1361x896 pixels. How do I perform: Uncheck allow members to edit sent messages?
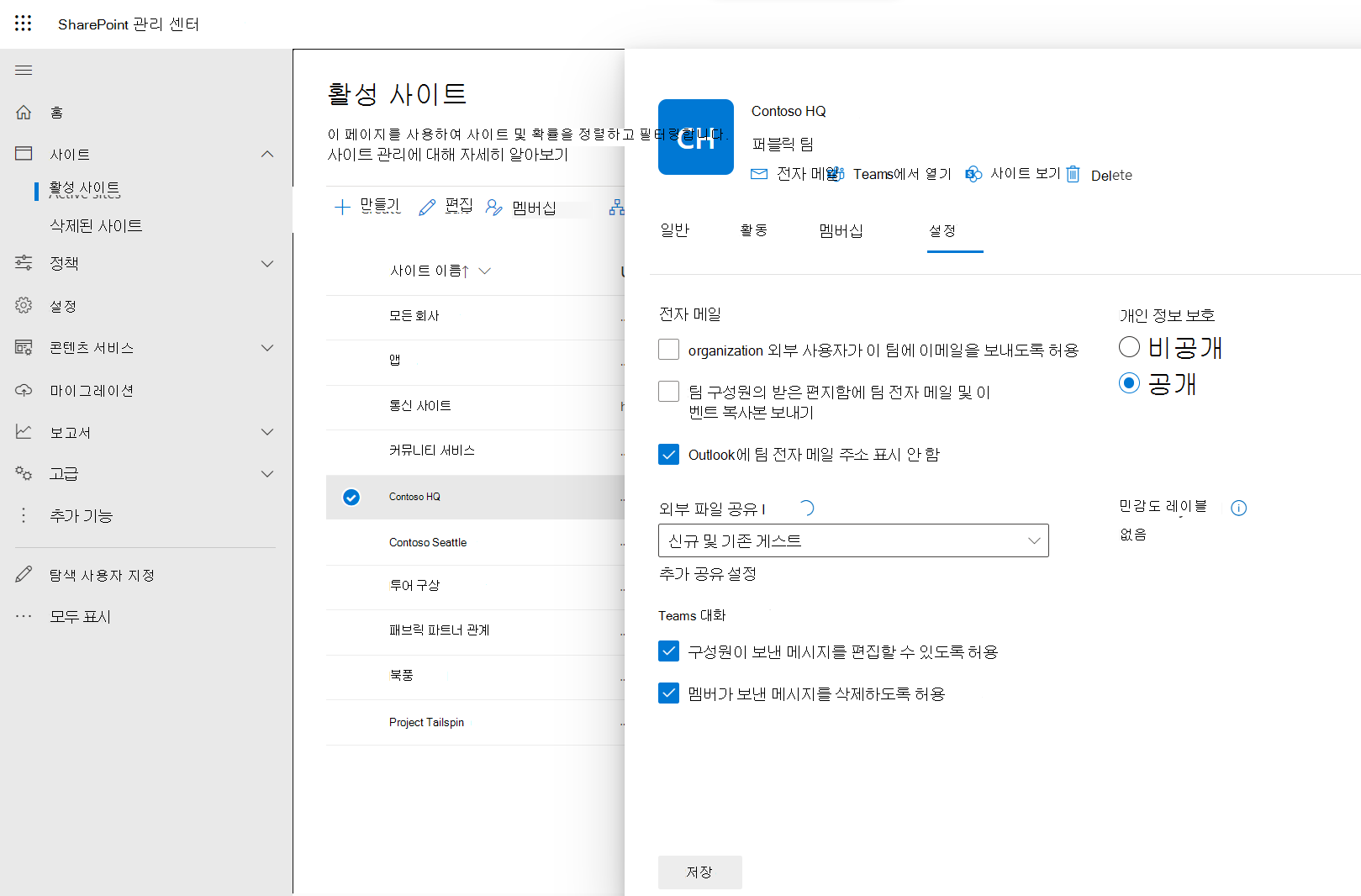pos(668,651)
